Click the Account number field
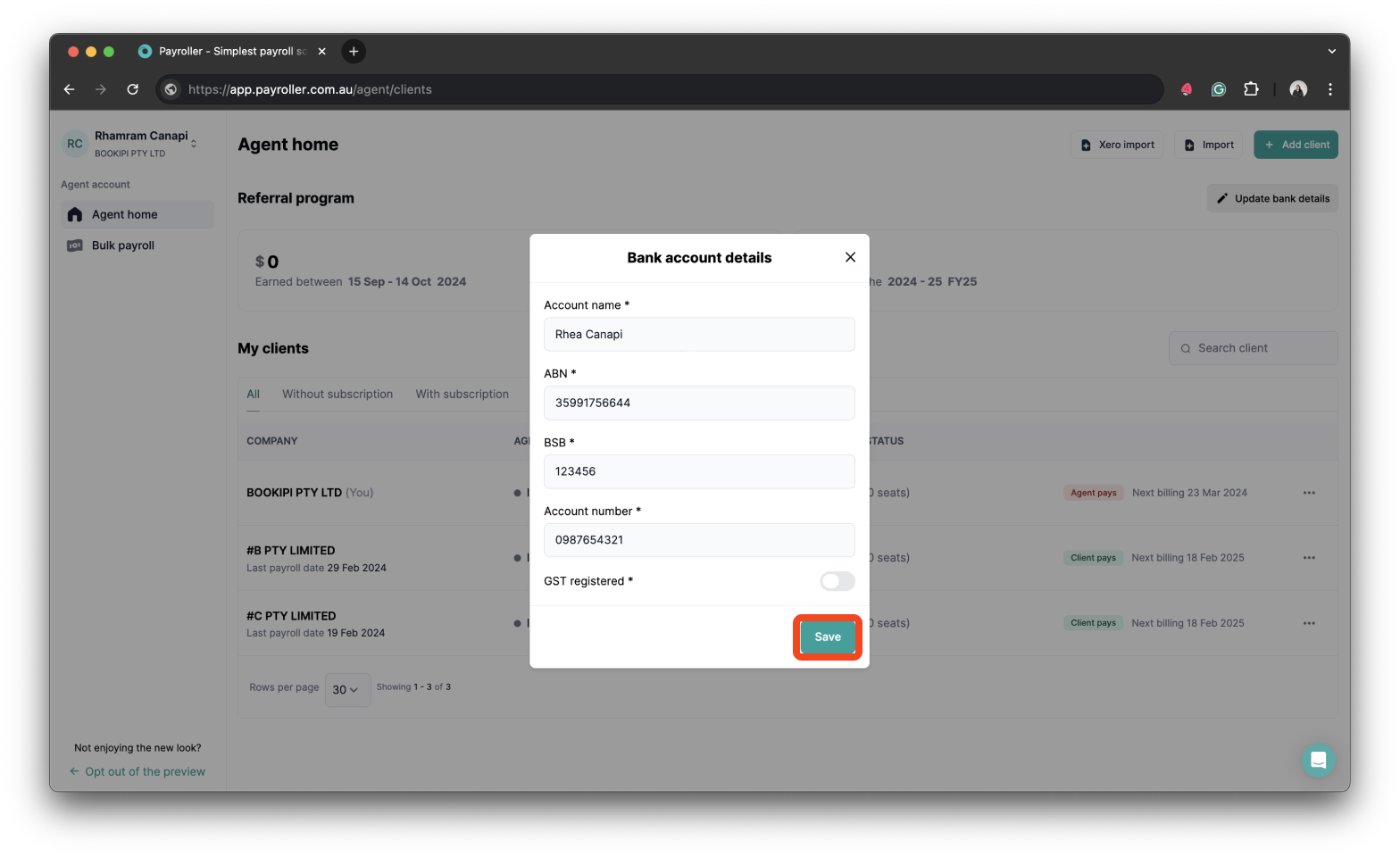The width and height of the screenshot is (1400, 857). pyautogui.click(x=699, y=540)
